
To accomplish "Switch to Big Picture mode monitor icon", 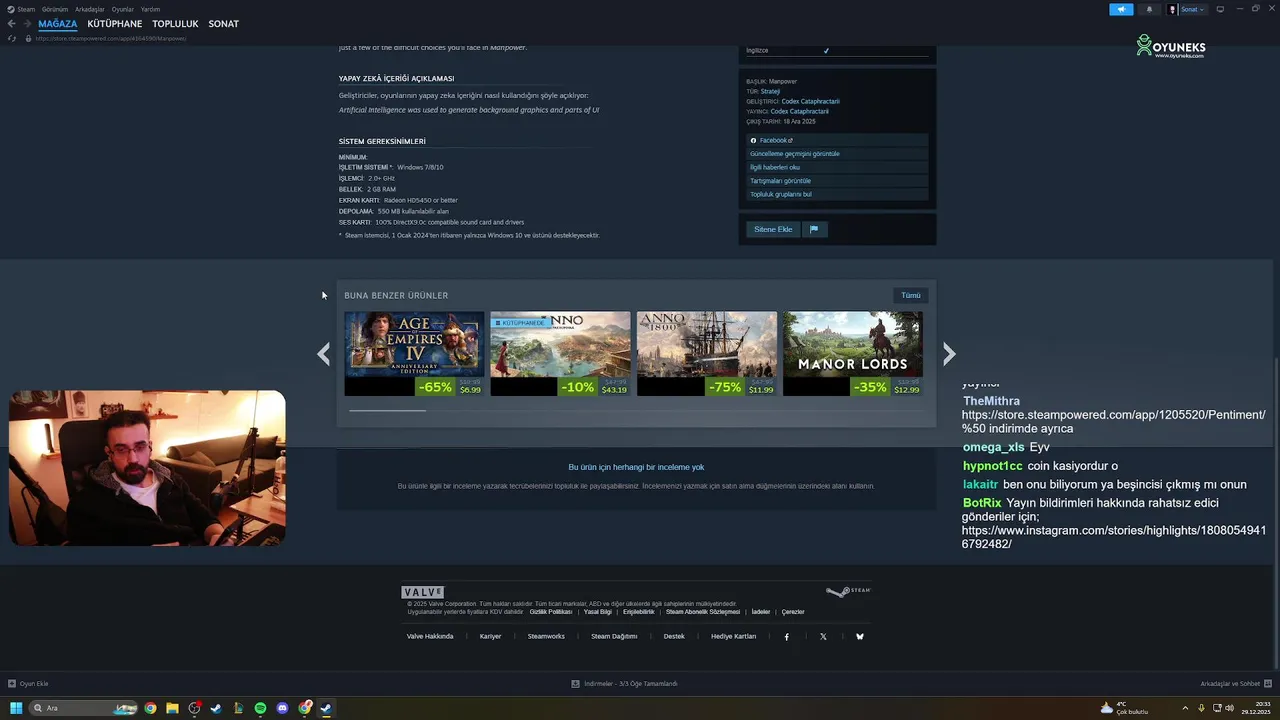I will 1220,9.
